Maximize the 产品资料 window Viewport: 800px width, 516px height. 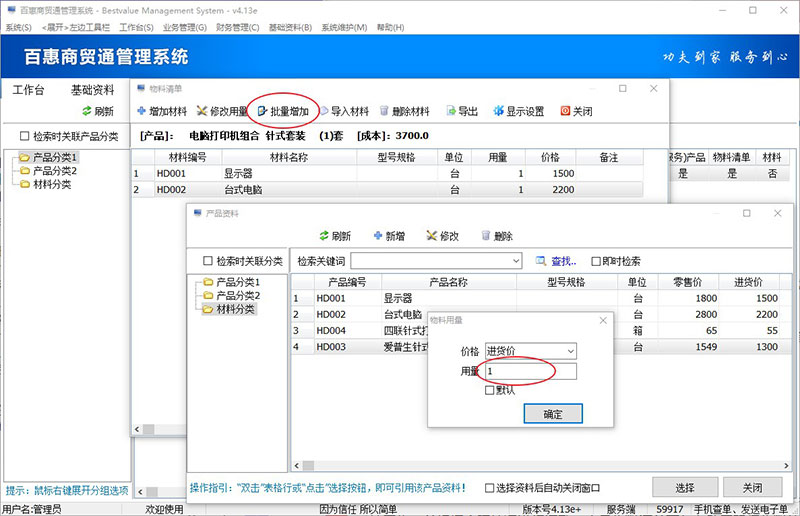coord(746,213)
